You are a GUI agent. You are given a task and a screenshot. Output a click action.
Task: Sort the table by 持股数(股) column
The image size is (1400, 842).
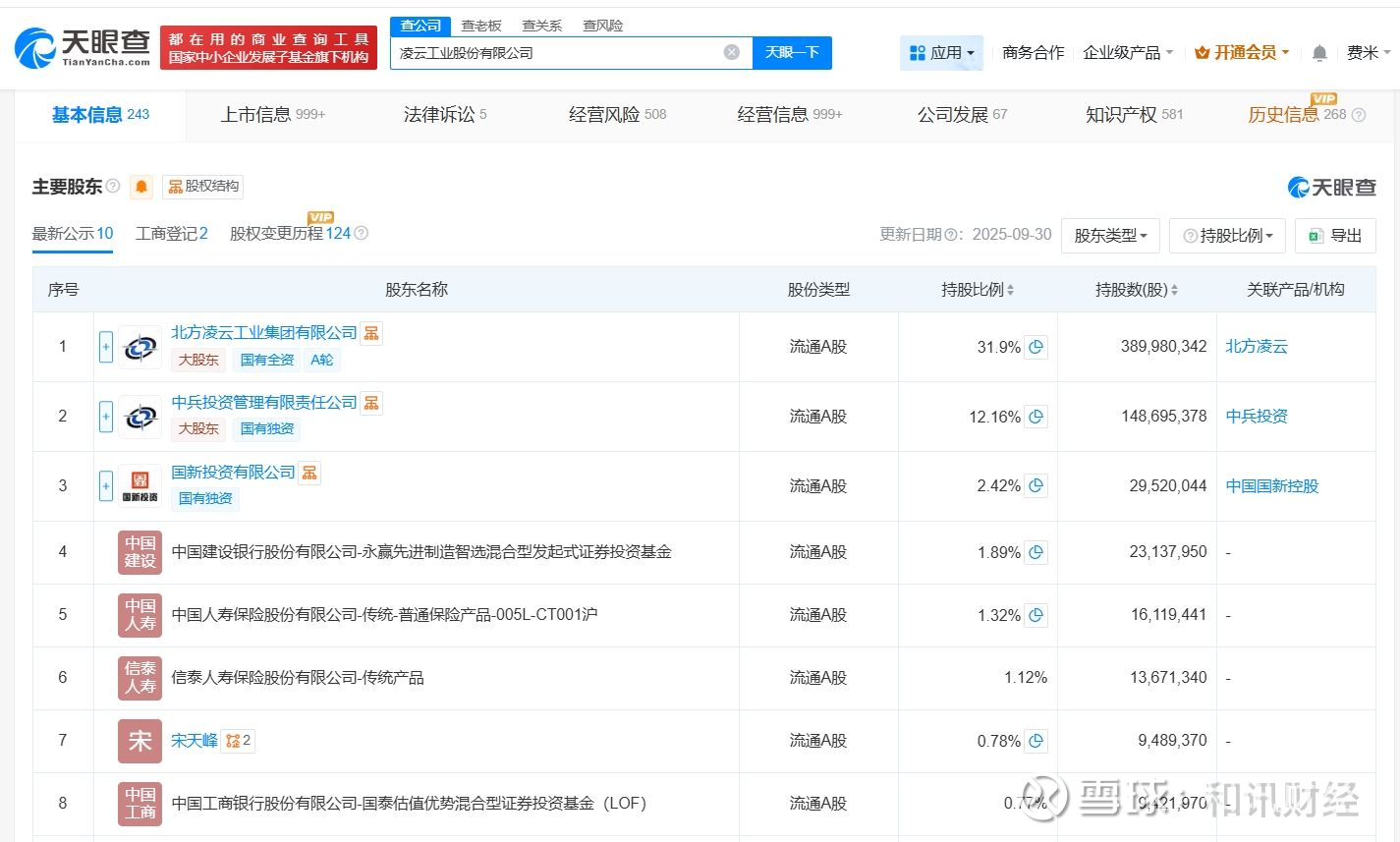click(x=1137, y=290)
